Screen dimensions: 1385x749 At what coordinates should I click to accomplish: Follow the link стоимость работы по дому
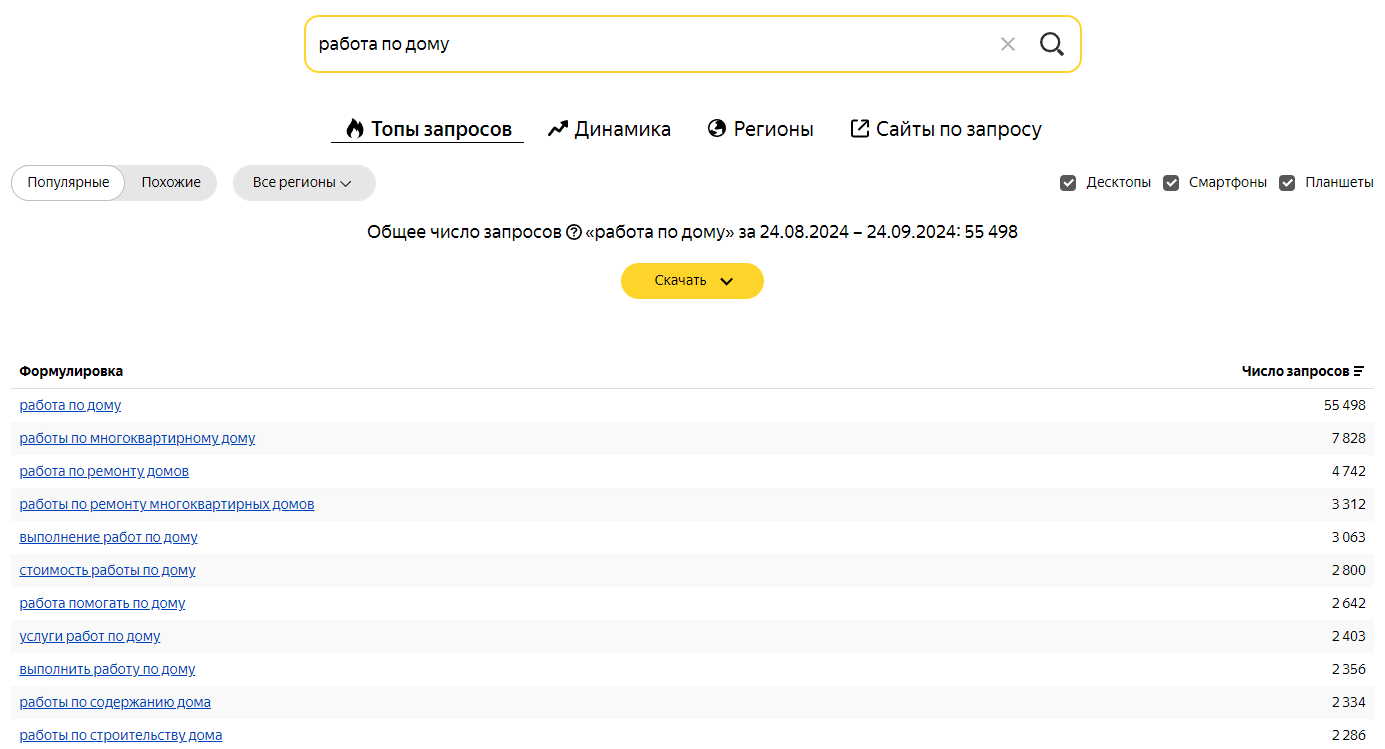point(107,570)
